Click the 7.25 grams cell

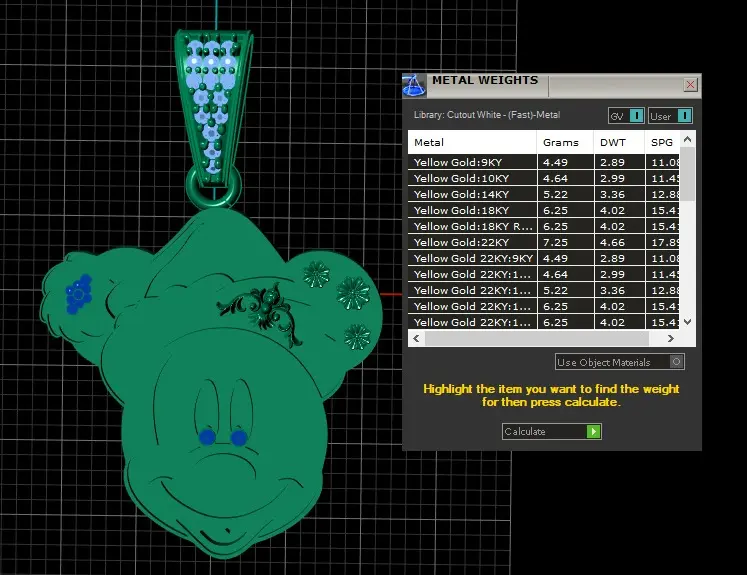pos(565,242)
